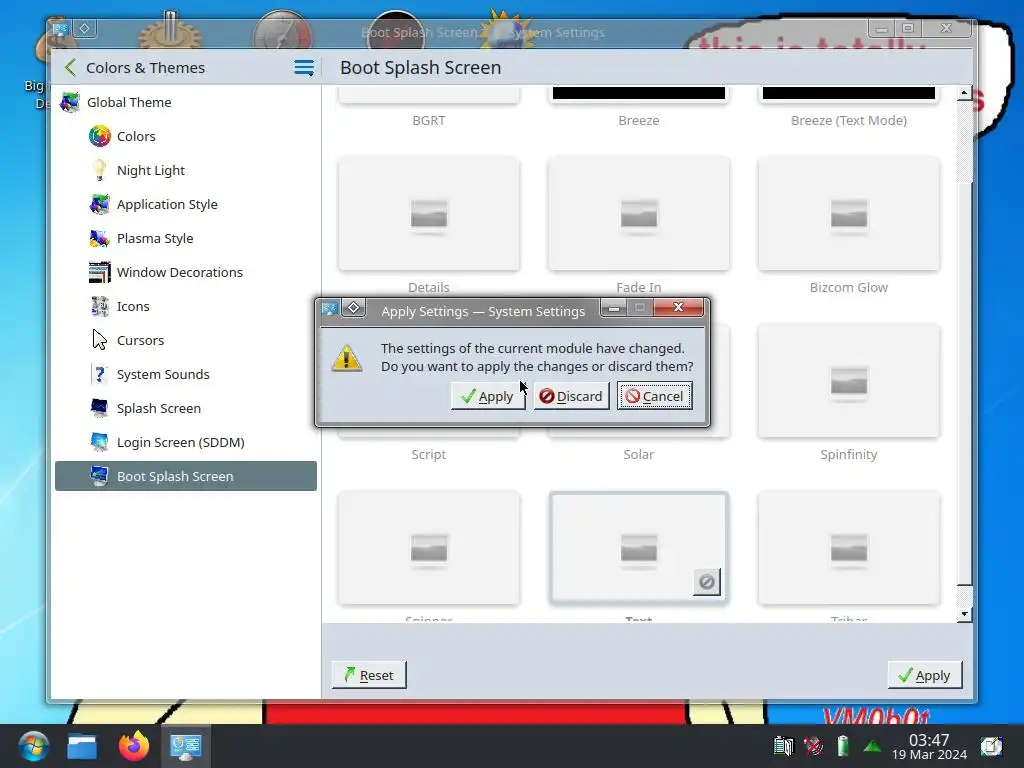The height and width of the screenshot is (768, 1024).
Task: Click the Script theme label
Action: [428, 455]
